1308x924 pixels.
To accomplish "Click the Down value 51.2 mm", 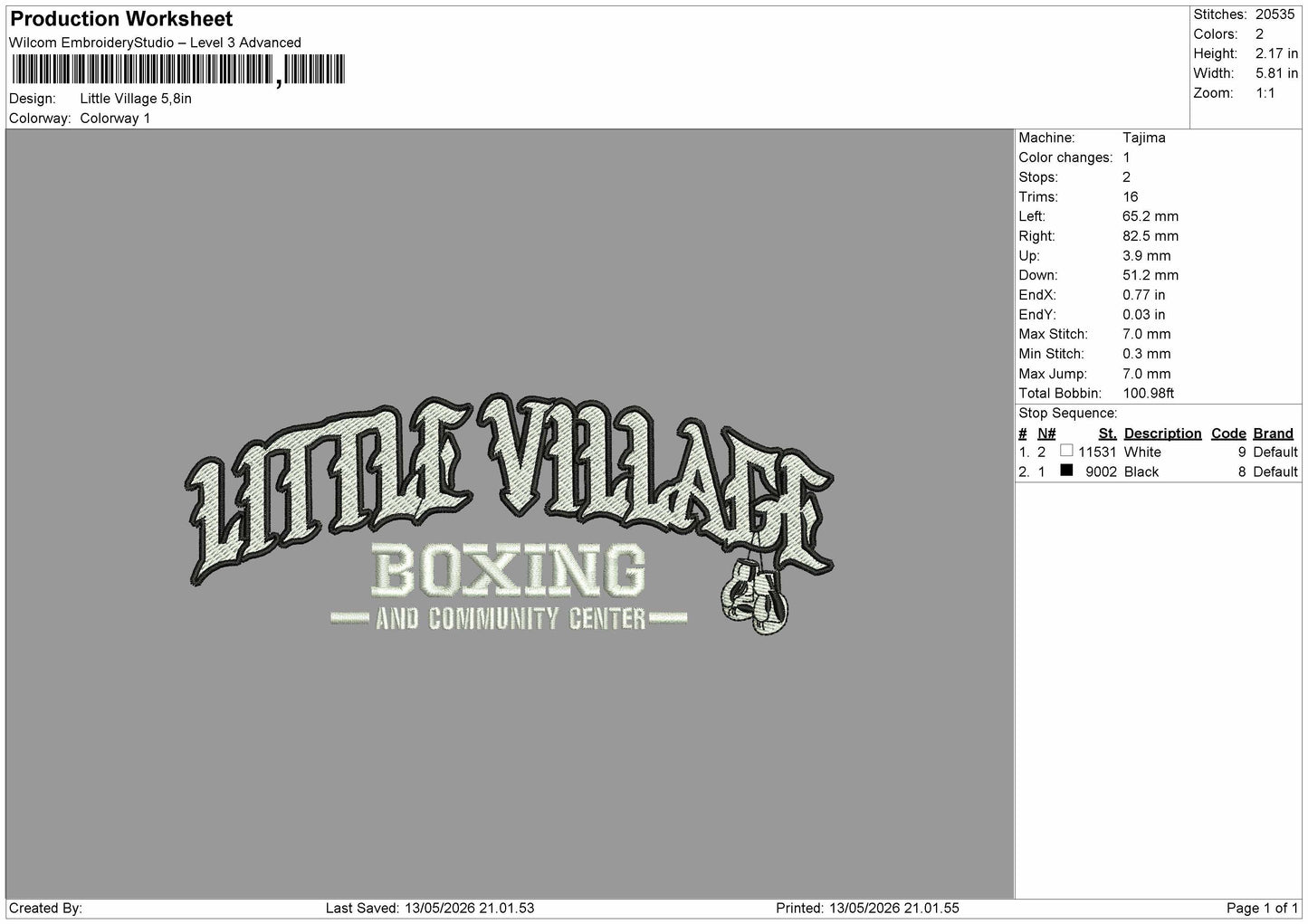I will pyautogui.click(x=1150, y=275).
